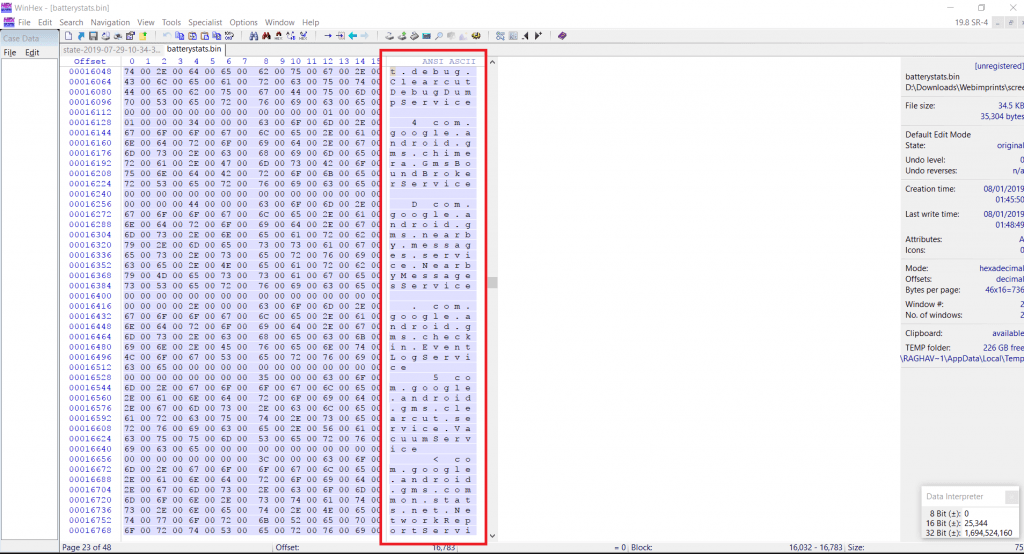This screenshot has width=1024, height=554.
Task: Click the decimal Offsets value
Action: [1009, 279]
